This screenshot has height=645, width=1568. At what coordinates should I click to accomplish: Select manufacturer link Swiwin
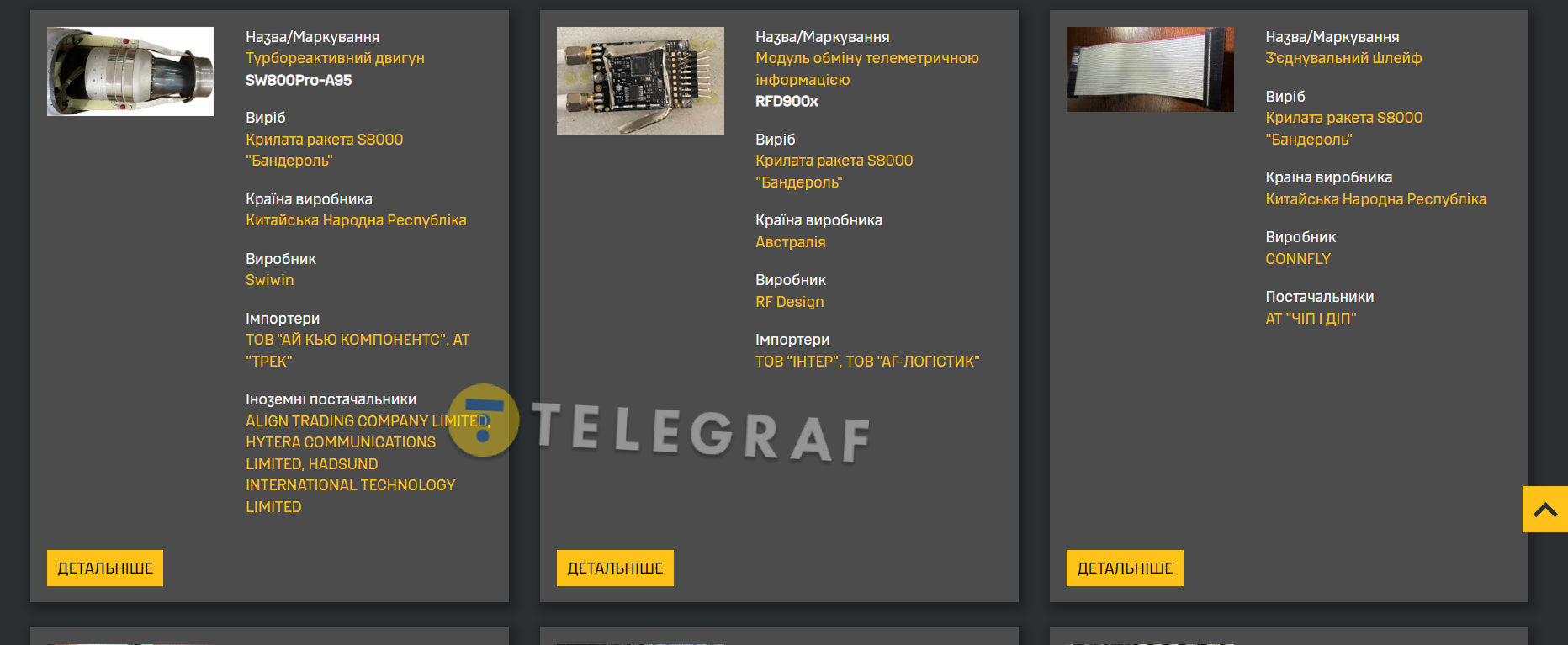point(270,280)
